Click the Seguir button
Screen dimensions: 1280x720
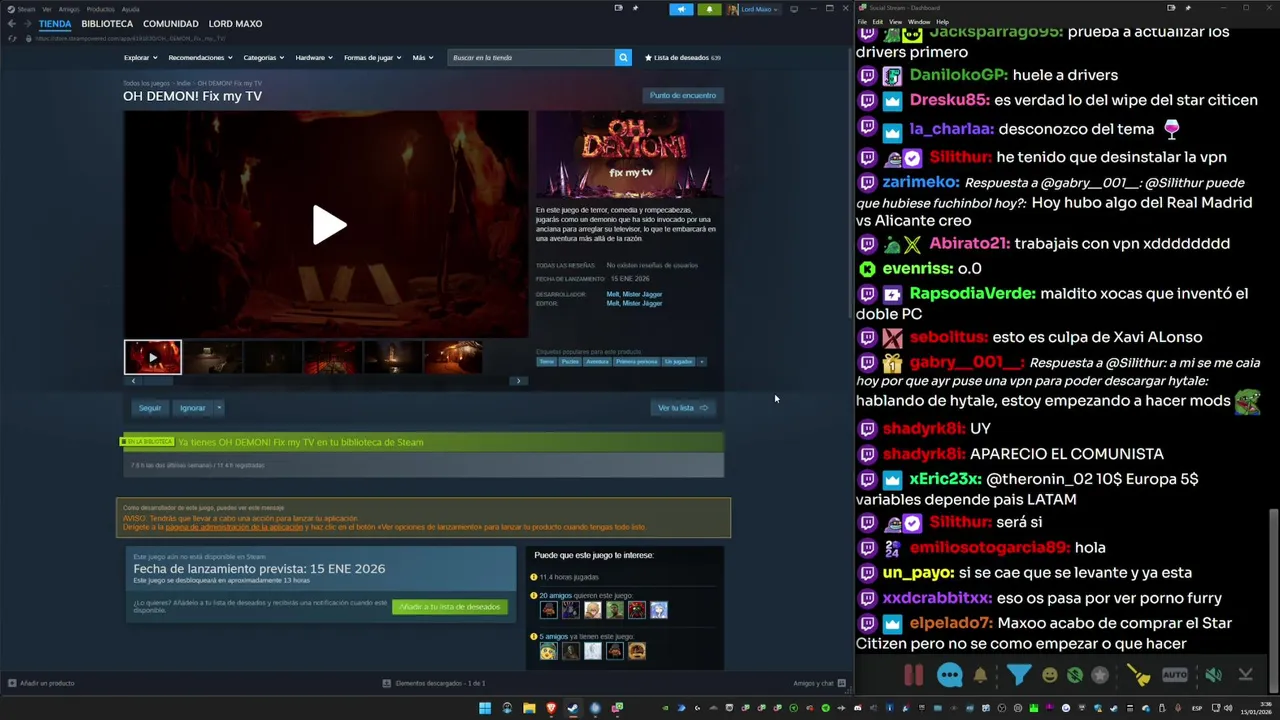150,408
